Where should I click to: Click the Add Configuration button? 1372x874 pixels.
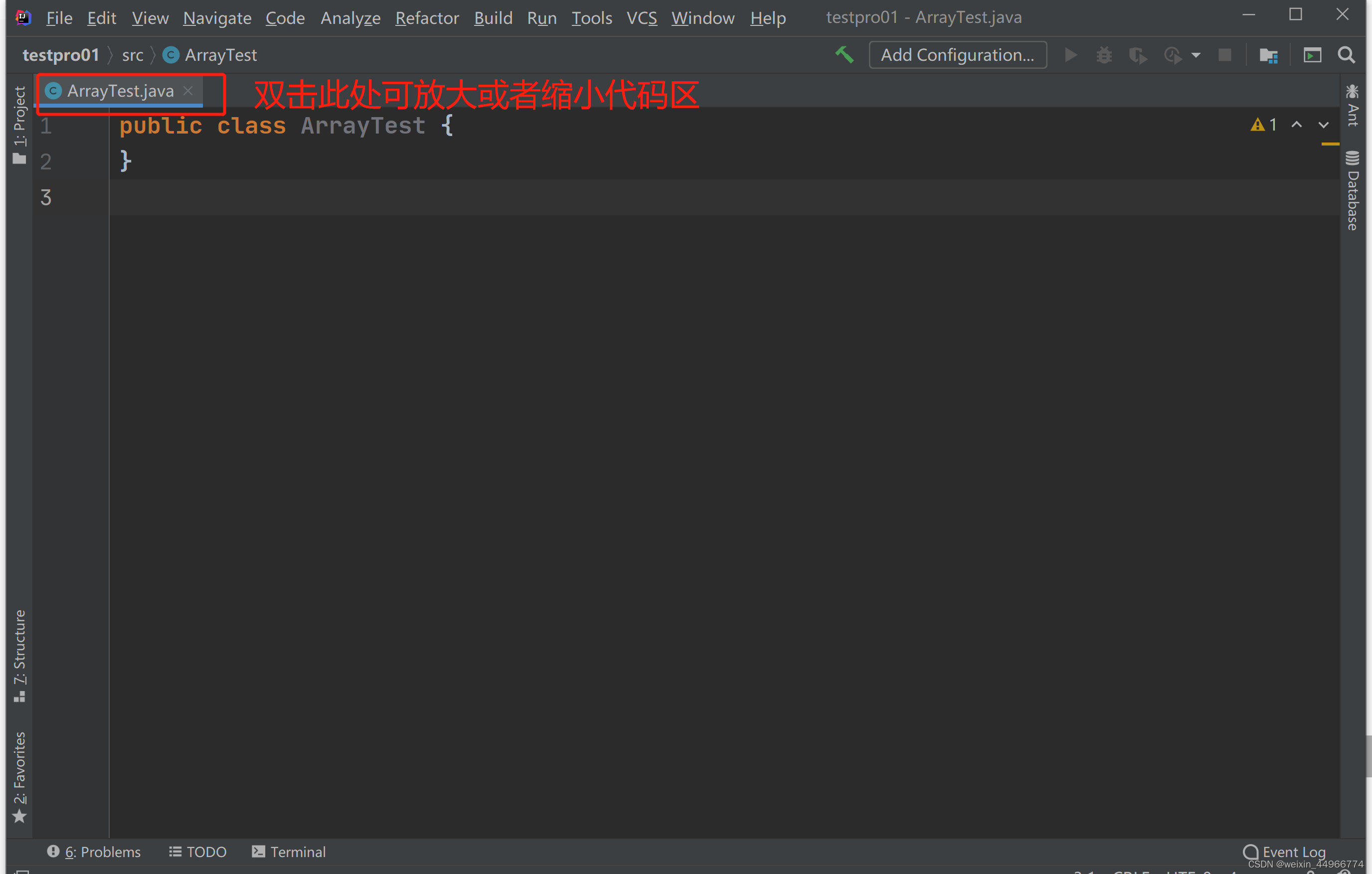click(x=957, y=55)
